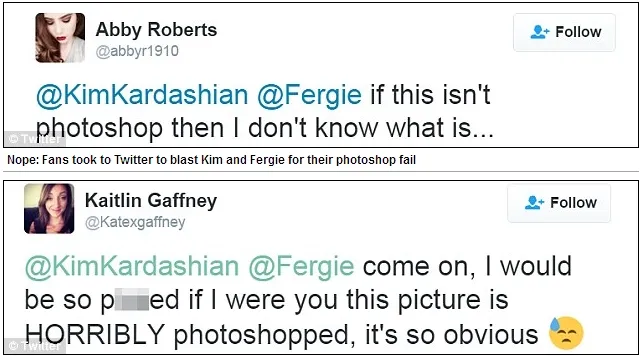
Task: Click person-plus icon in Abby Roberts' Follow button
Action: 540,32
